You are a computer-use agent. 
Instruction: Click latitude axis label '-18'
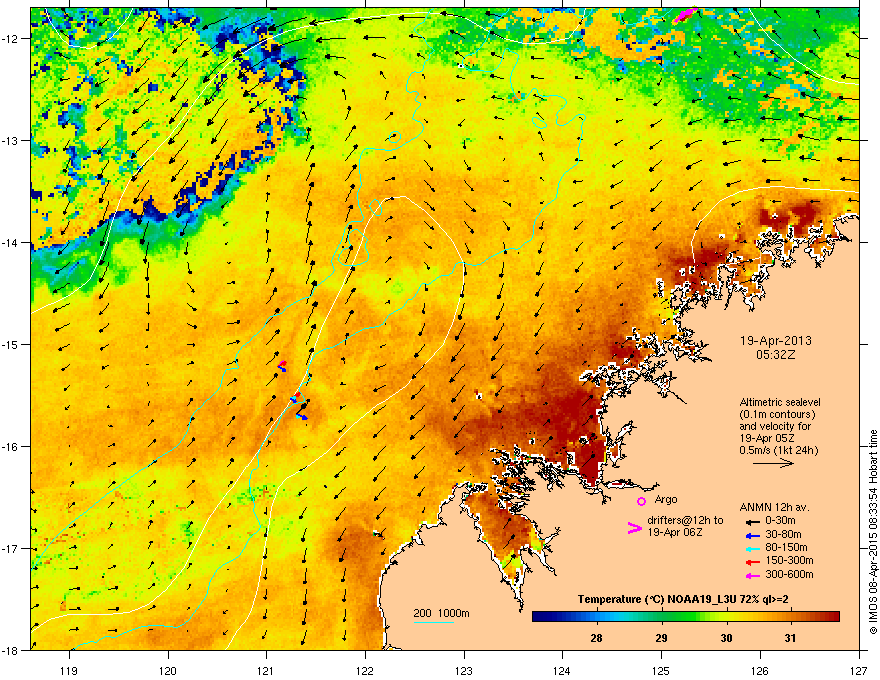pyautogui.click(x=9, y=650)
